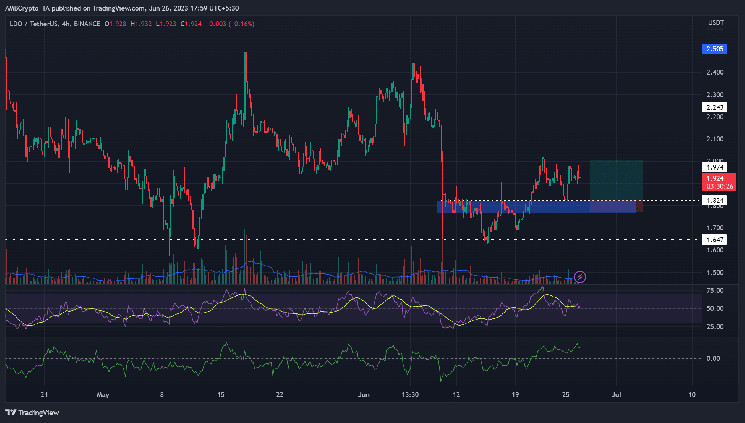The image size is (745, 423).
Task: Click the 13:30 time axis label
Action: [x=411, y=394]
